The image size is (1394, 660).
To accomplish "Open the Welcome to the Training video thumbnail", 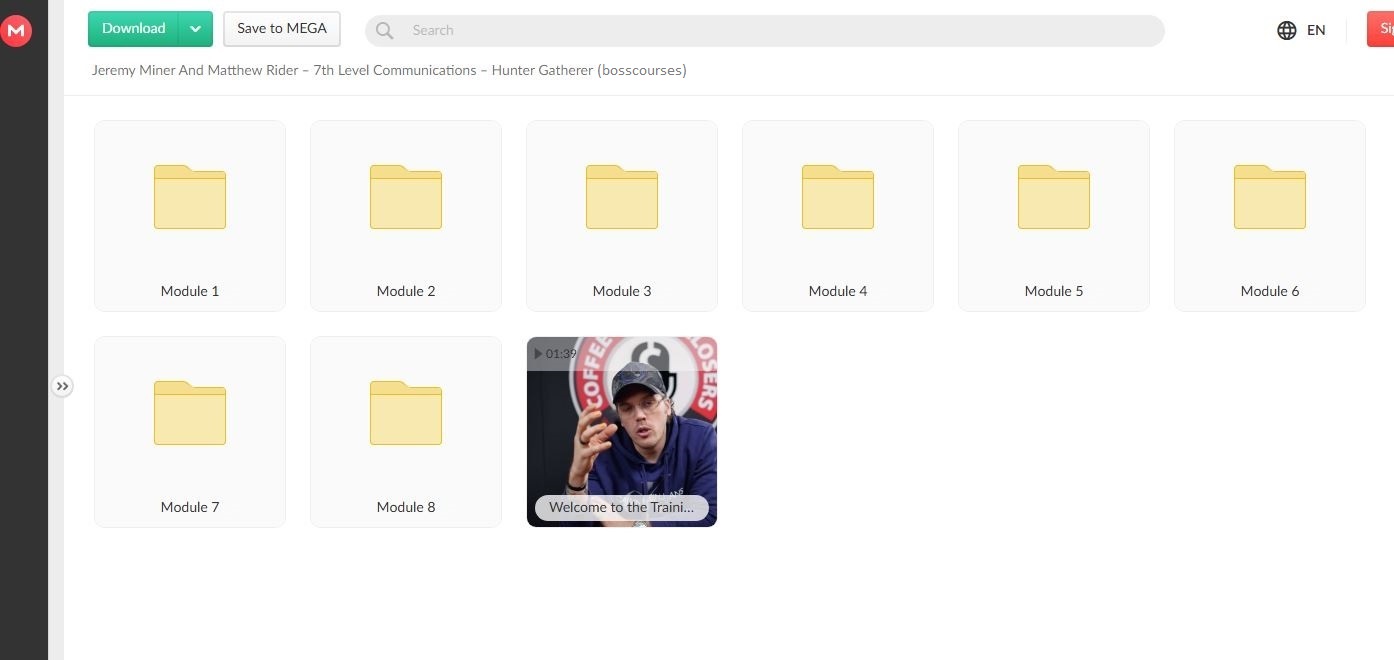I will tap(622, 431).
